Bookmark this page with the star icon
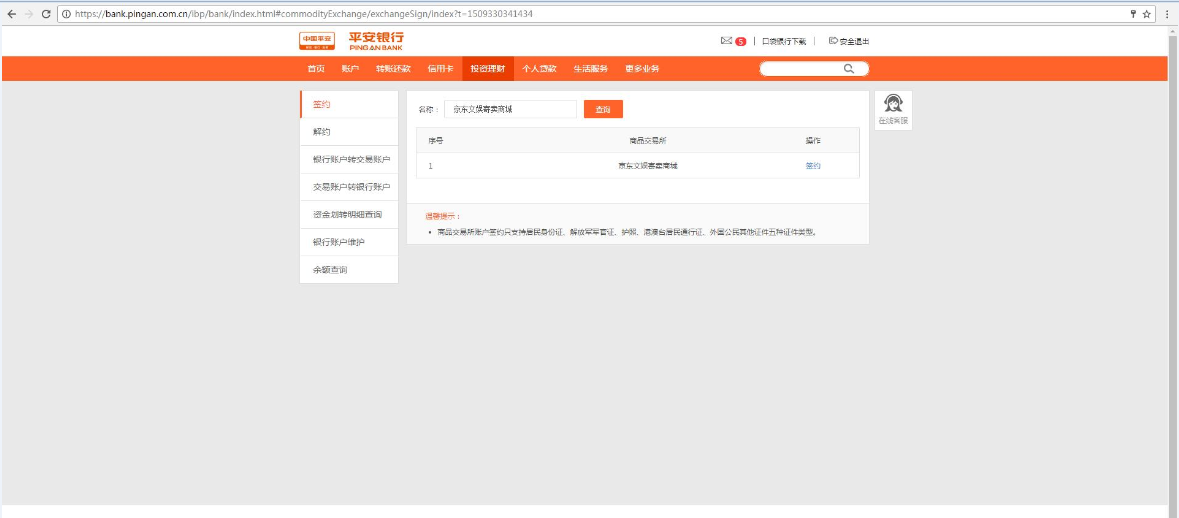 click(x=1147, y=14)
